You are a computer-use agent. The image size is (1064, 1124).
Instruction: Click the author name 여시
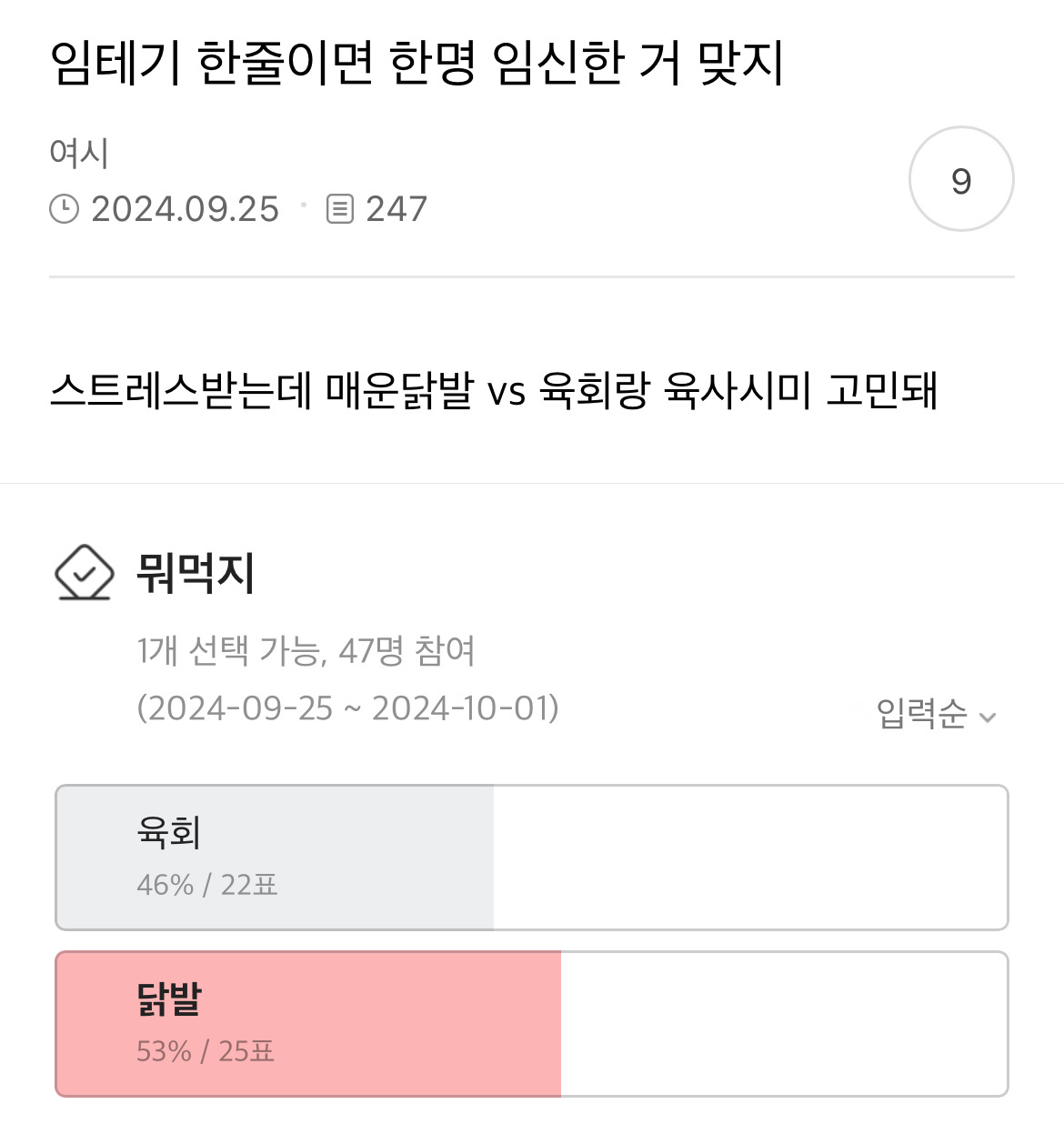pos(79,153)
